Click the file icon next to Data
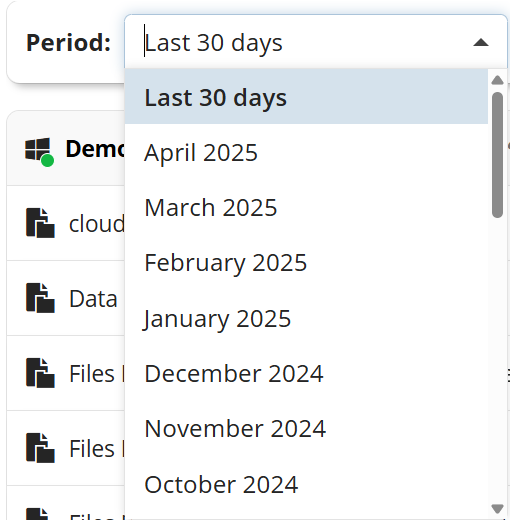Viewport: 510px width, 520px height. pyautogui.click(x=40, y=298)
